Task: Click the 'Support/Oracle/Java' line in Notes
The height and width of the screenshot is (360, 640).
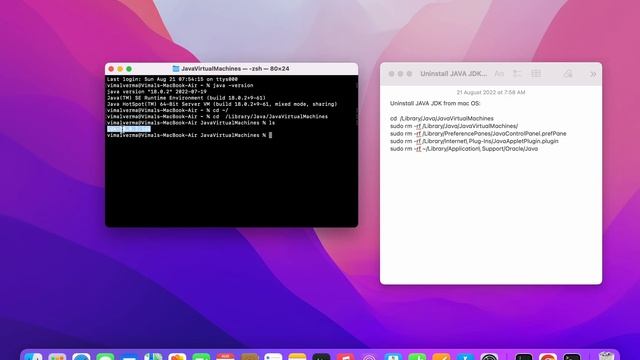Action: click(464, 149)
